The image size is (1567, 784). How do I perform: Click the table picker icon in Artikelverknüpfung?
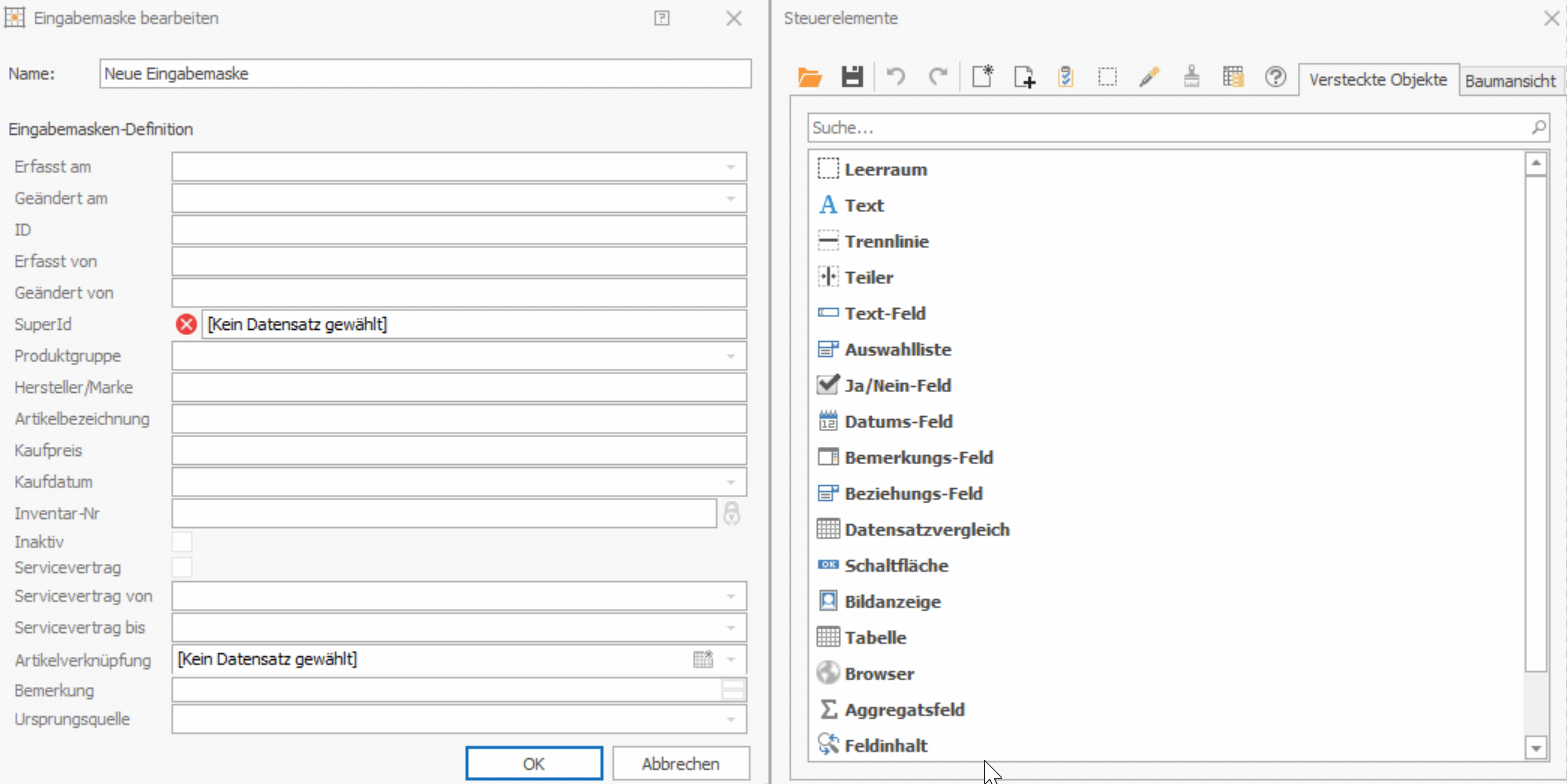coord(703,659)
